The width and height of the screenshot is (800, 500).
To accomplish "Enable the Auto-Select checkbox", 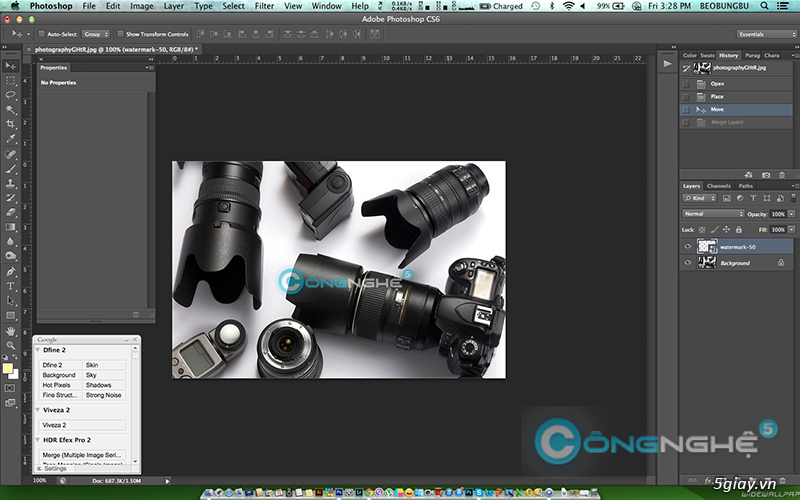I will 43,34.
